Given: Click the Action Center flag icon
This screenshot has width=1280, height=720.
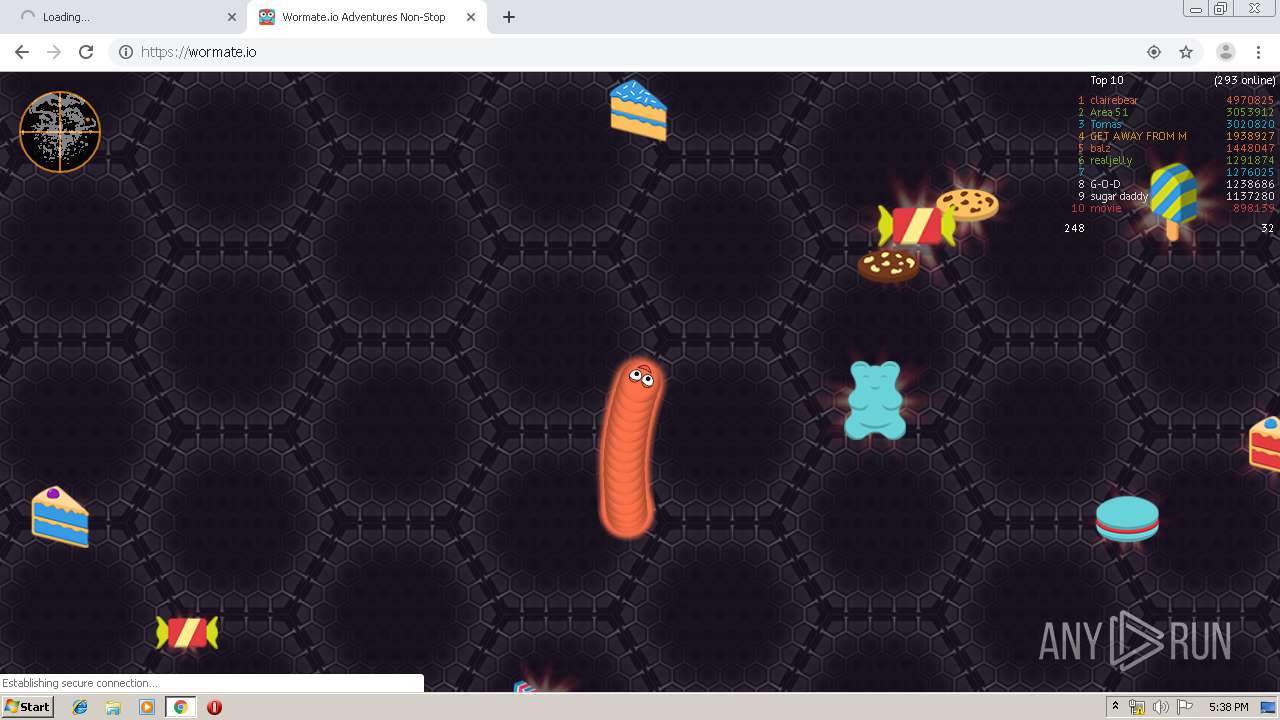Looking at the screenshot, I should [1184, 707].
